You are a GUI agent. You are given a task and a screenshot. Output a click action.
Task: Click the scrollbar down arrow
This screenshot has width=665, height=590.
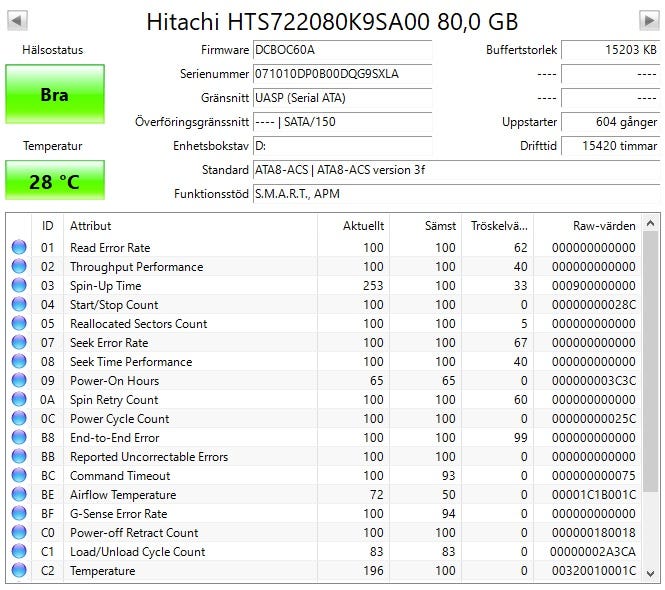pyautogui.click(x=651, y=573)
